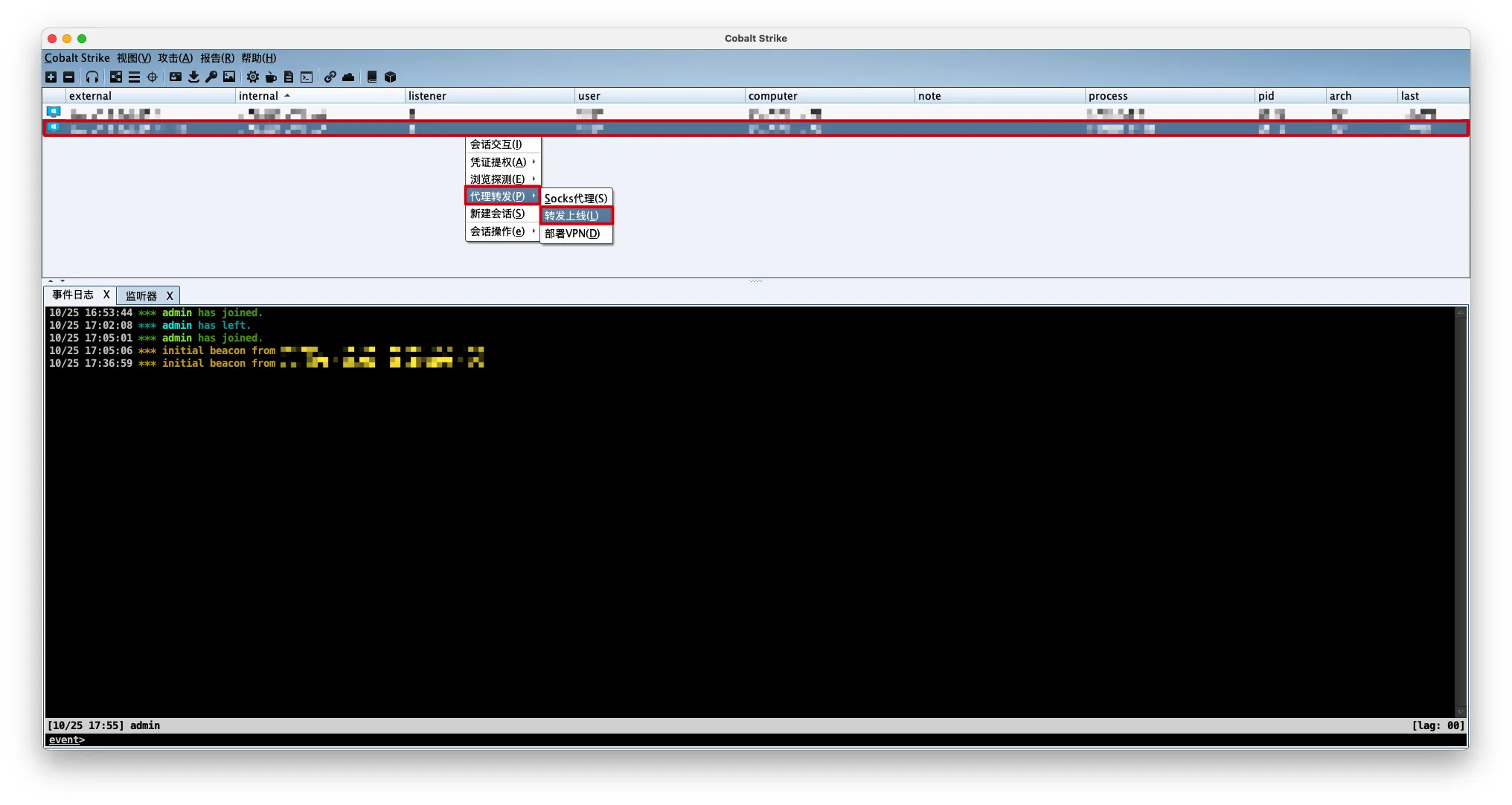Viewport: 1512px width, 805px height.
Task: Click the headphones listeners icon
Action: tap(92, 77)
